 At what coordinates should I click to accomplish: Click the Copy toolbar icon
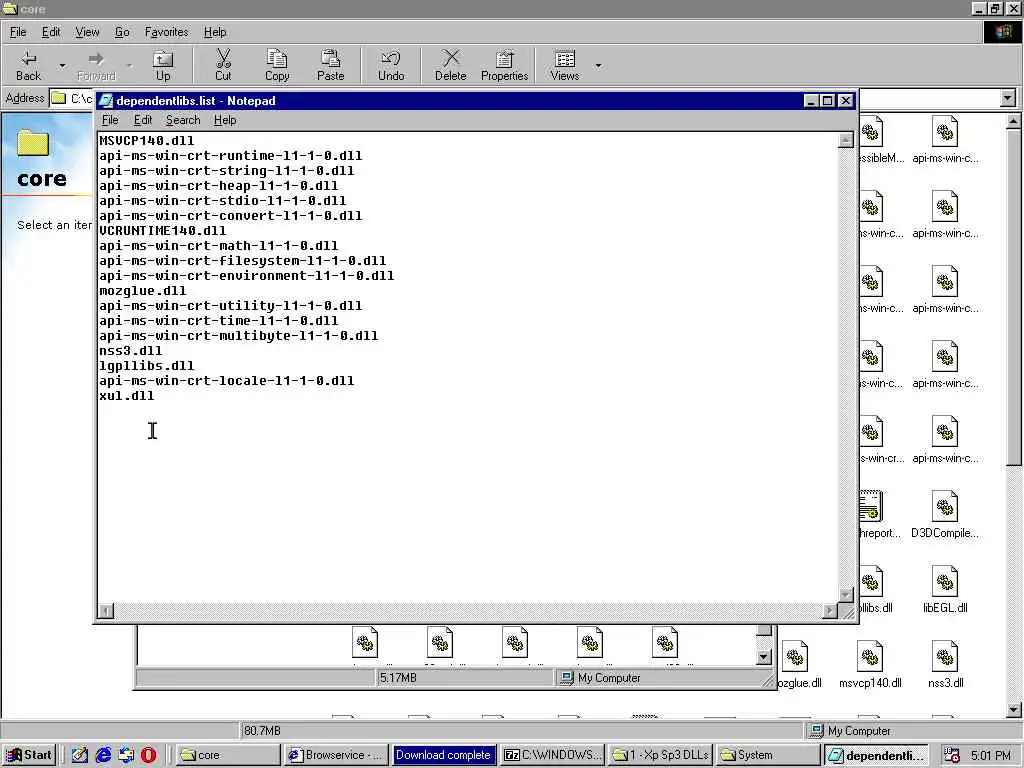coord(277,66)
